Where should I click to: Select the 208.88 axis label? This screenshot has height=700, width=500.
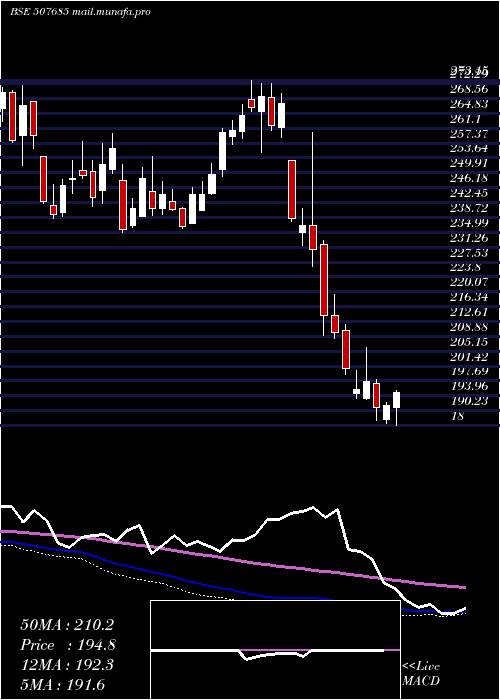pyautogui.click(x=468, y=327)
